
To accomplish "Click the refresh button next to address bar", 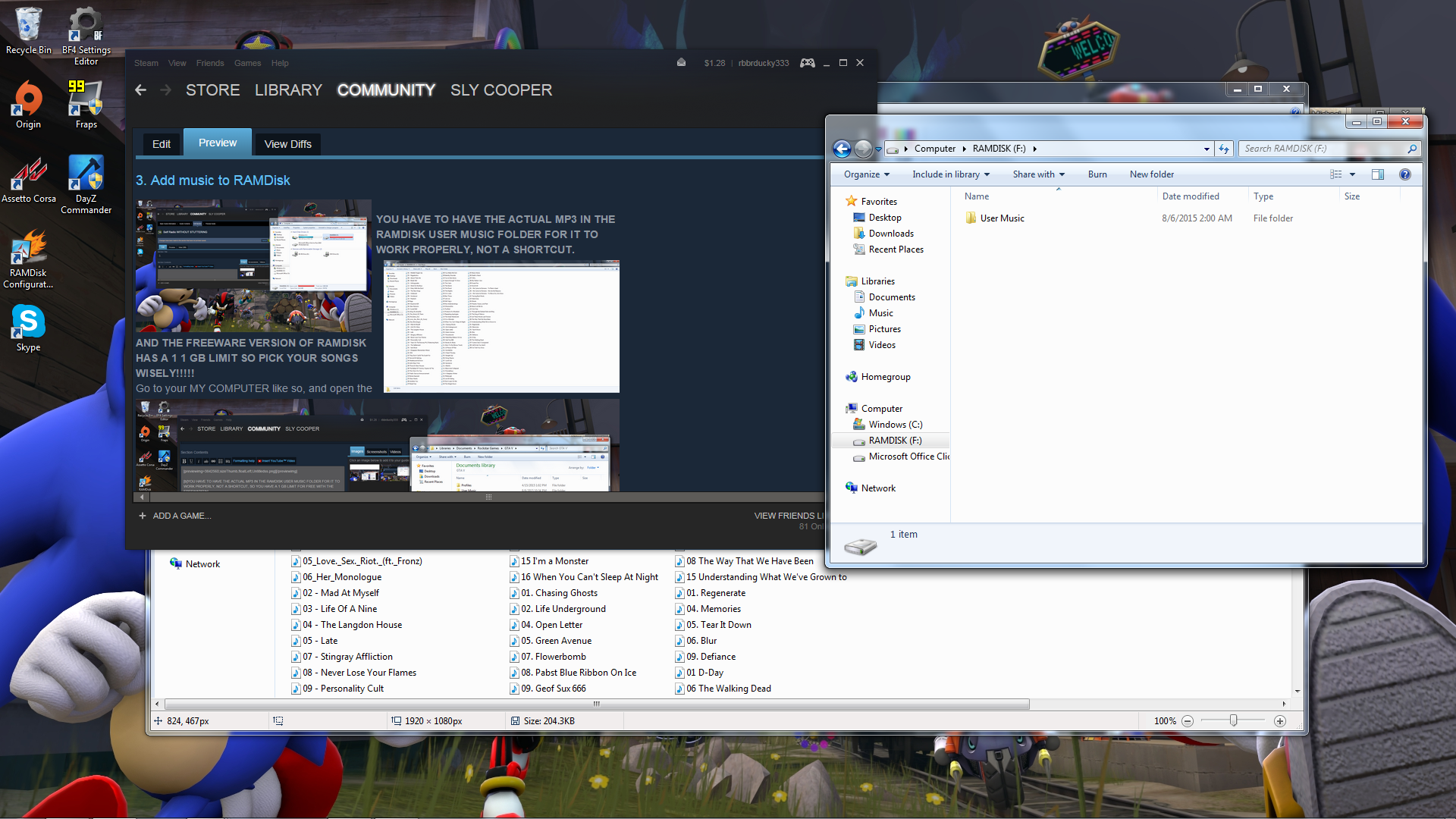I will [1224, 149].
